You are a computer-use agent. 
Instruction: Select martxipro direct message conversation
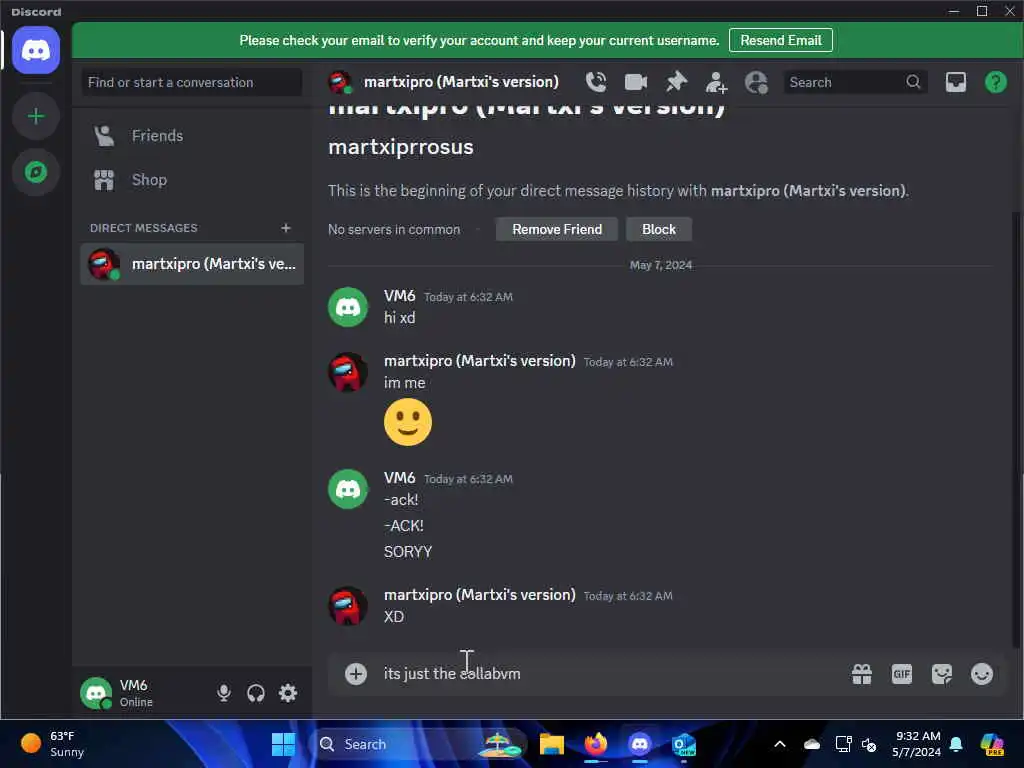coord(192,264)
